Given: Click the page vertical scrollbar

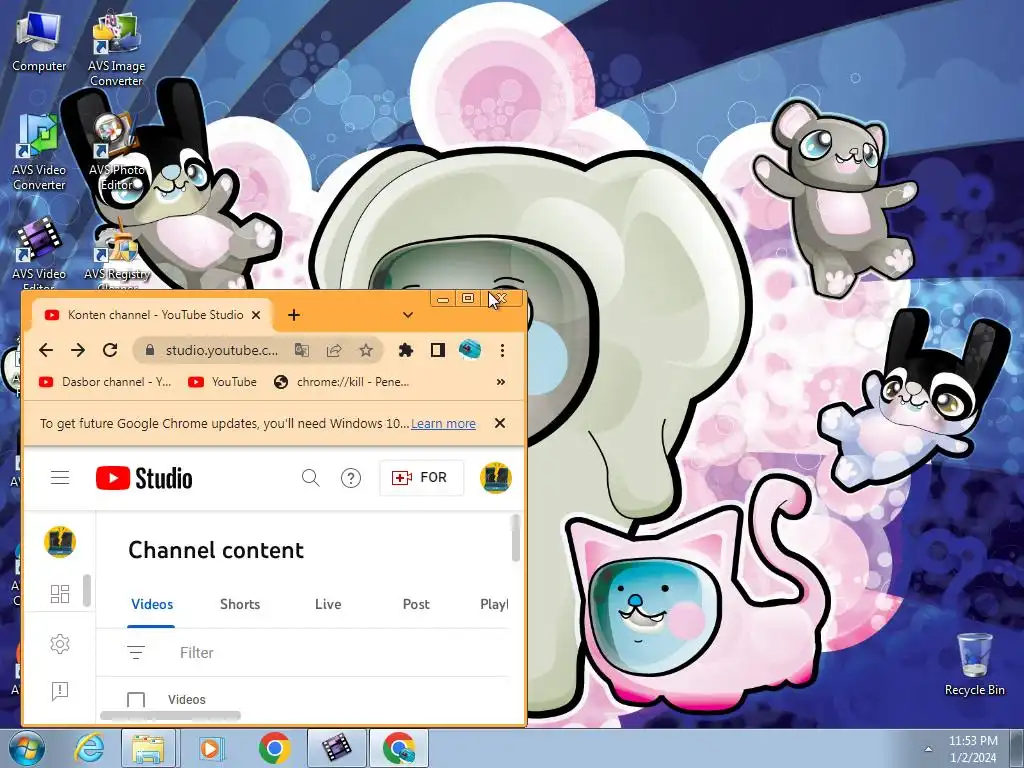Looking at the screenshot, I should [515, 537].
